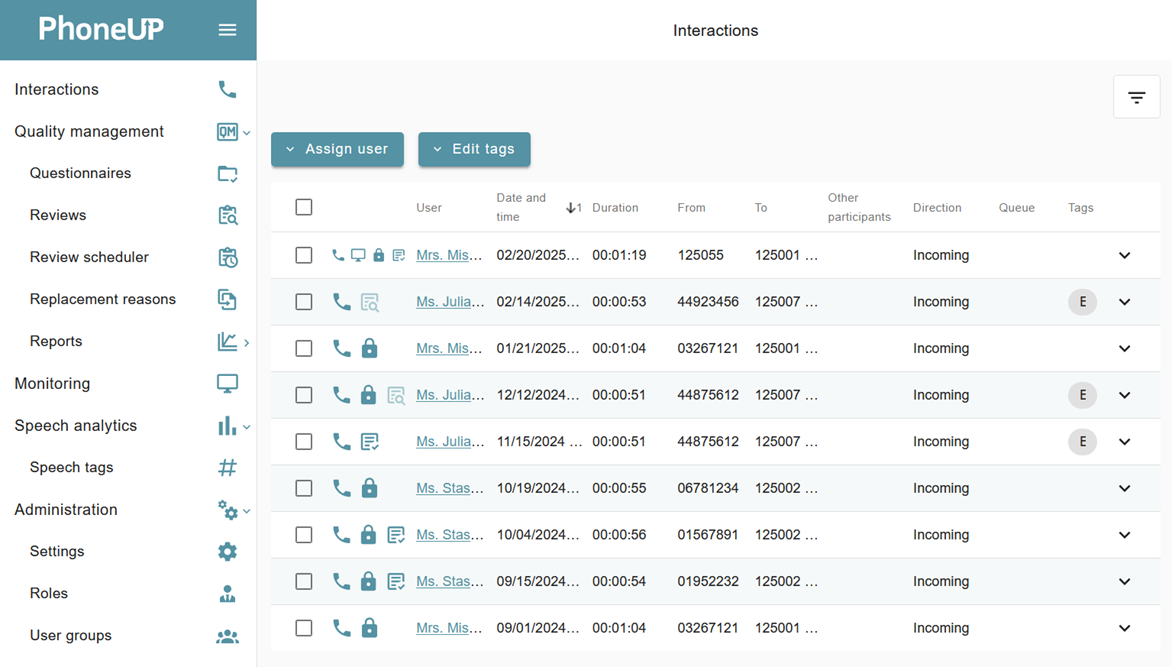Expand the 12/12/2024 row details chevron
Viewport: 1172px width, 667px height.
(1124, 395)
